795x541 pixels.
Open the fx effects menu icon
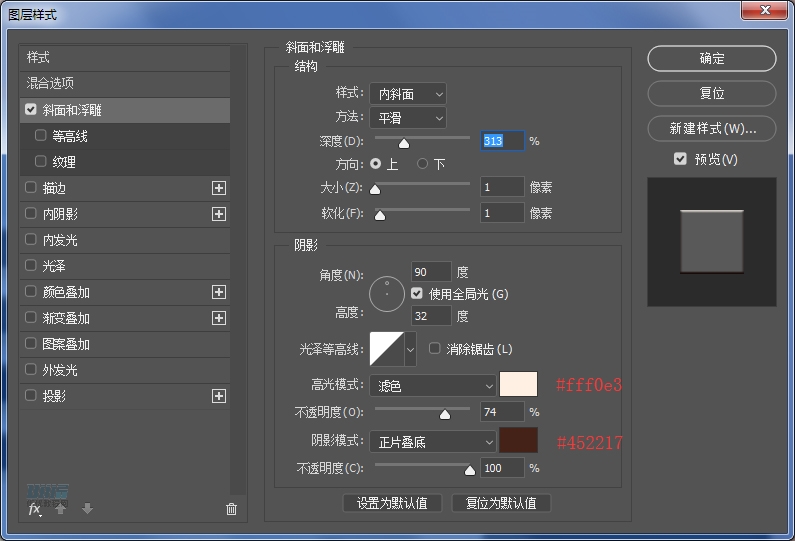coord(34,509)
